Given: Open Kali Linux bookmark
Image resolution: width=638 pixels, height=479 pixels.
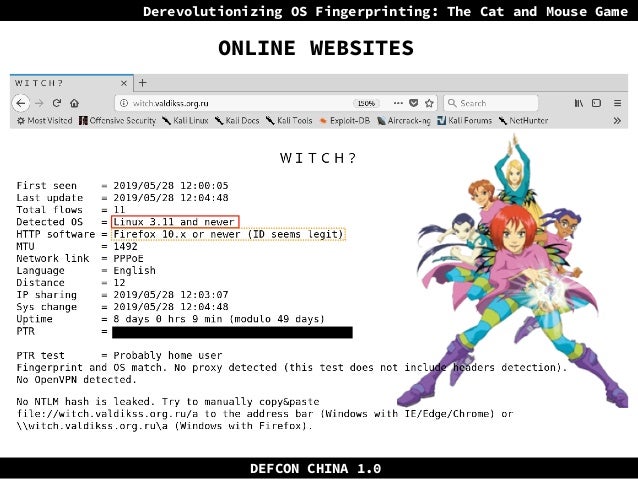Looking at the screenshot, I should pyautogui.click(x=185, y=120).
